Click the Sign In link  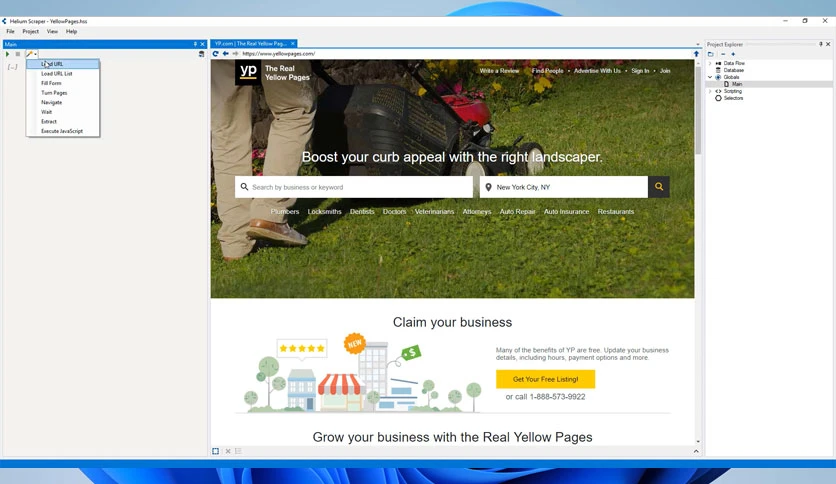[x=640, y=71]
